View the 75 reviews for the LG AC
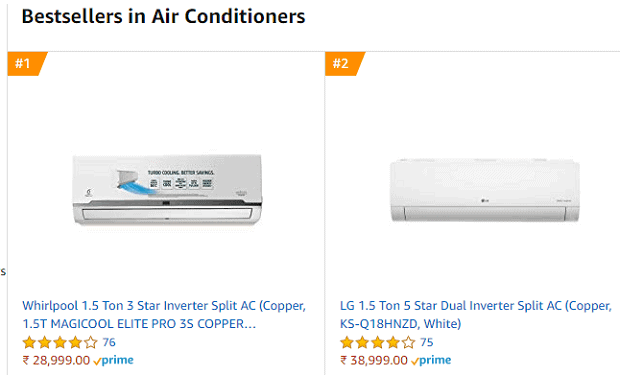620x375 pixels. coord(427,342)
